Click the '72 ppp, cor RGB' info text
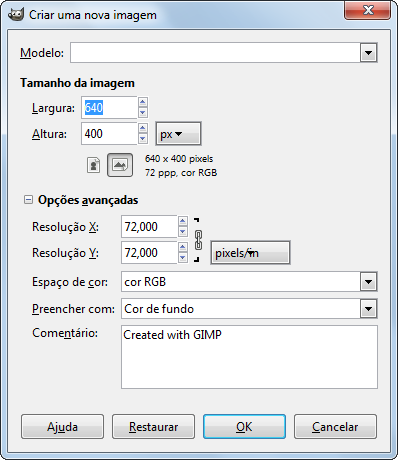 click(181, 173)
